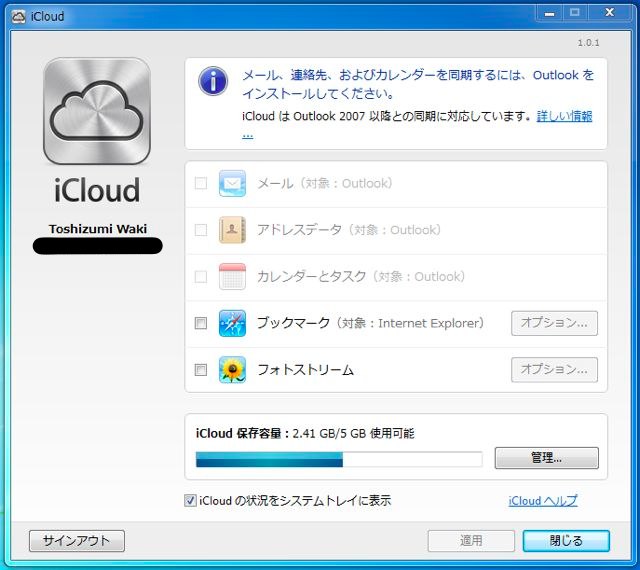
Task: Click the 閉じる button
Action: pyautogui.click(x=566, y=541)
